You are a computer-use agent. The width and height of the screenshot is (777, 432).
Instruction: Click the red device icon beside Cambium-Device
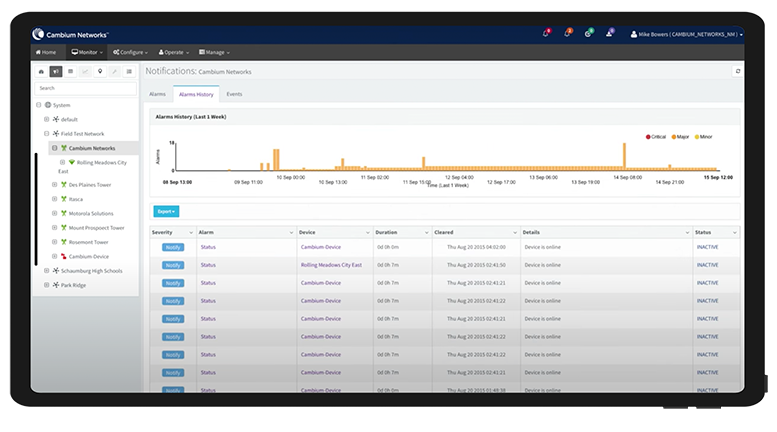pyautogui.click(x=64, y=257)
